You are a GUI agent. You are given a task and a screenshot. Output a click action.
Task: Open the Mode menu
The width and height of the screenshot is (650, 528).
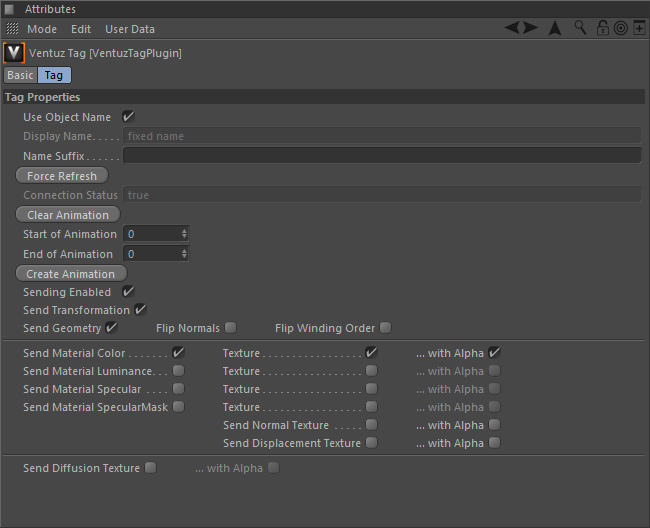[x=42, y=30]
